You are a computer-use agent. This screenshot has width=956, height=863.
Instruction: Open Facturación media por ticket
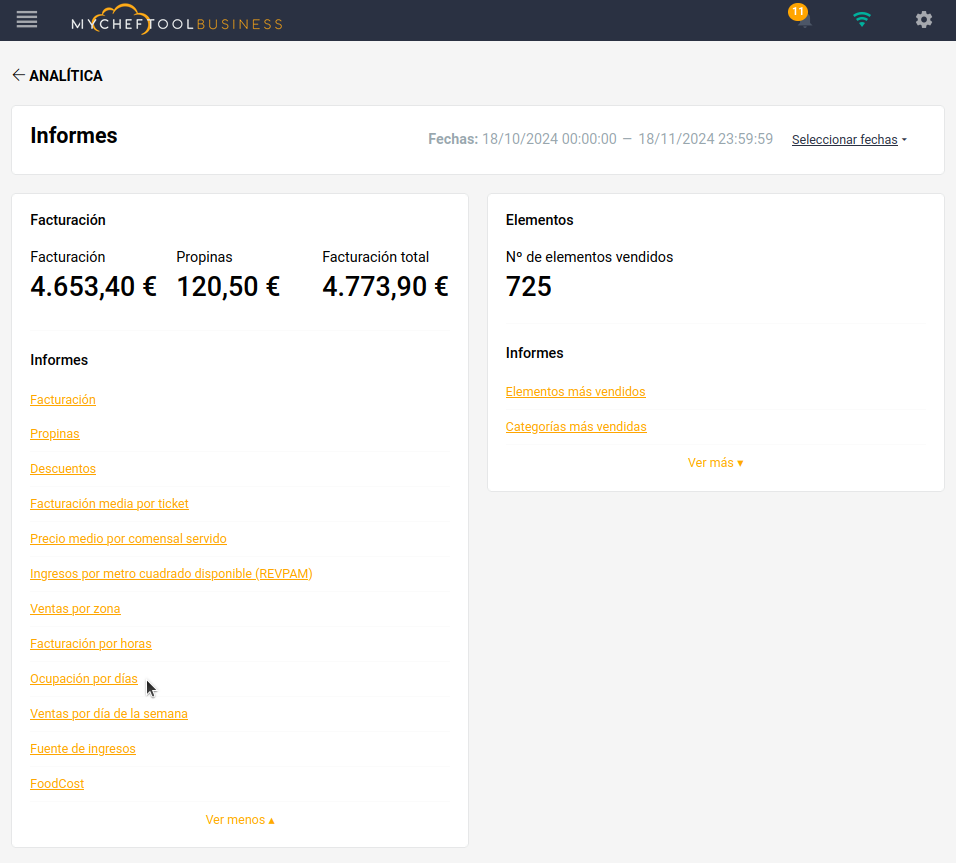[x=109, y=504]
